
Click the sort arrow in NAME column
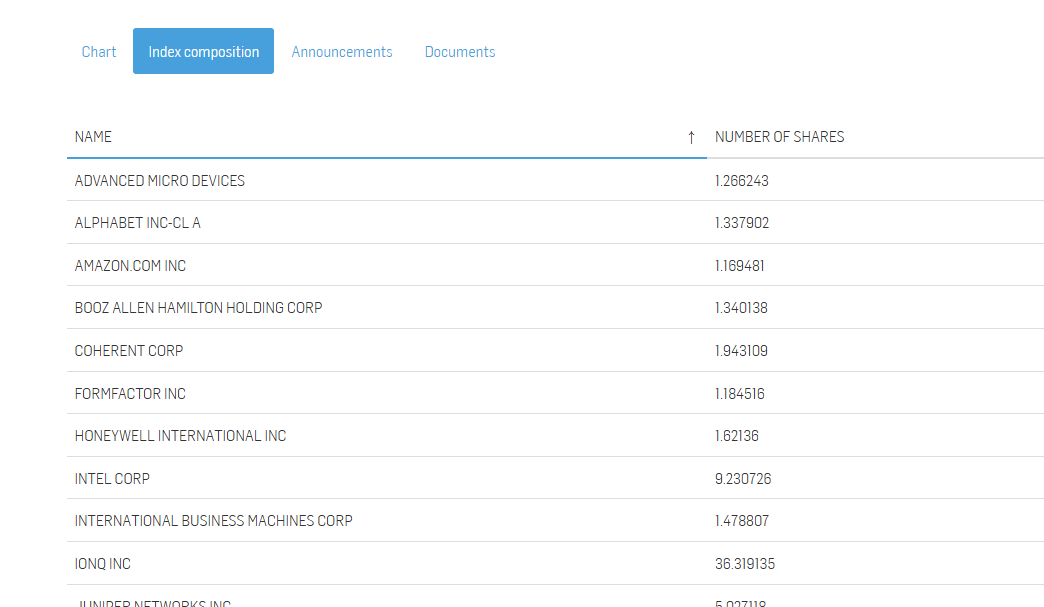pyautogui.click(x=691, y=137)
